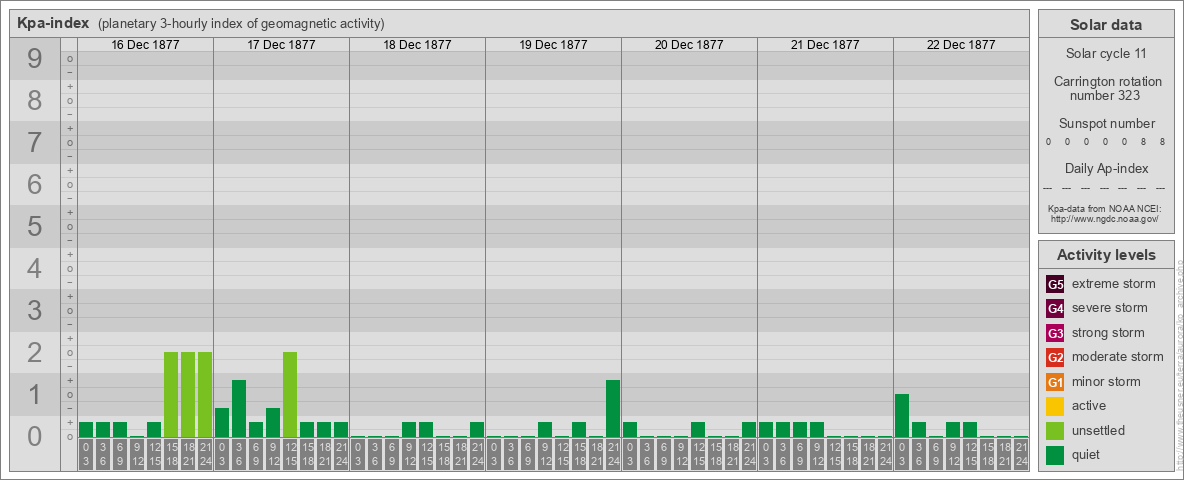Click the Kp scale value 4
Image resolution: width=1184 pixels, height=480 pixels.
pos(35,269)
